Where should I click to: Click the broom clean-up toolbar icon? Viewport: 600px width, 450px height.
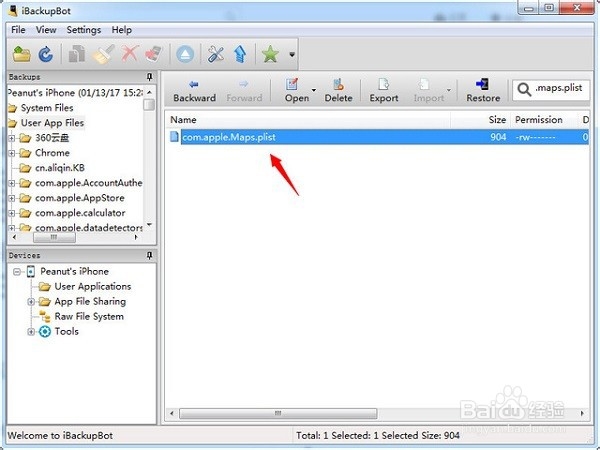[103, 54]
